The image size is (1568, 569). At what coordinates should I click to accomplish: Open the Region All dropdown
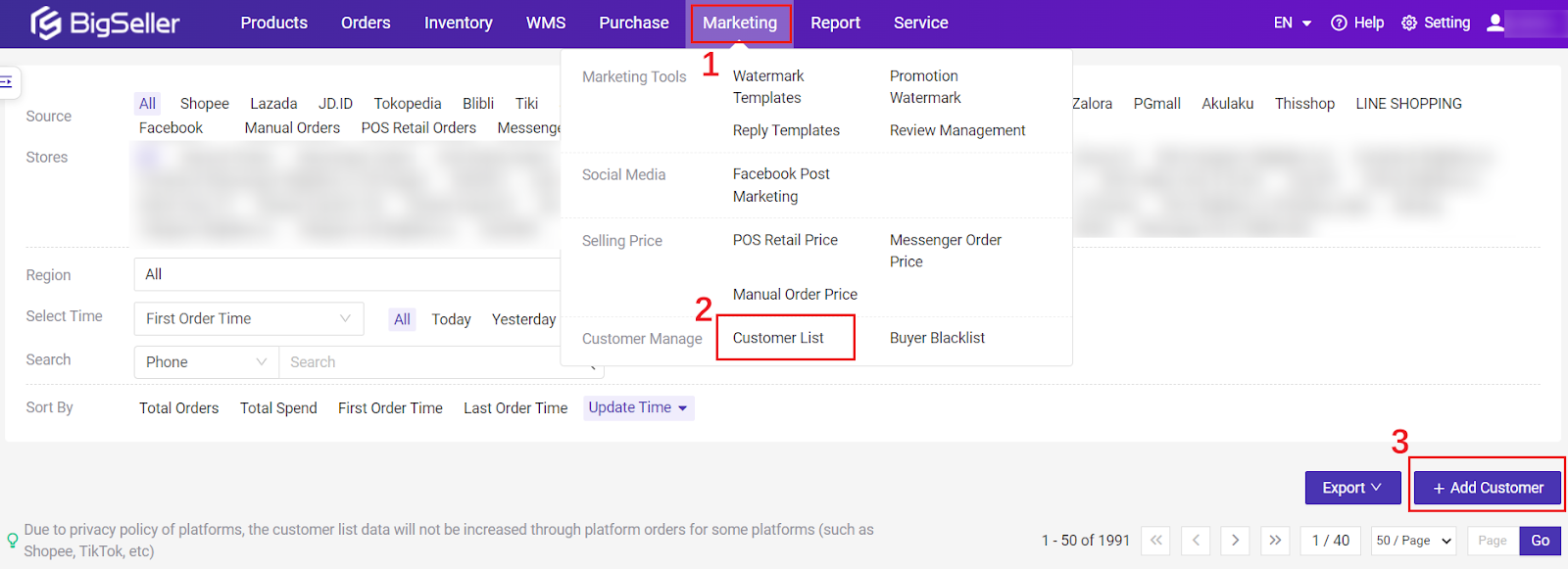[348, 274]
